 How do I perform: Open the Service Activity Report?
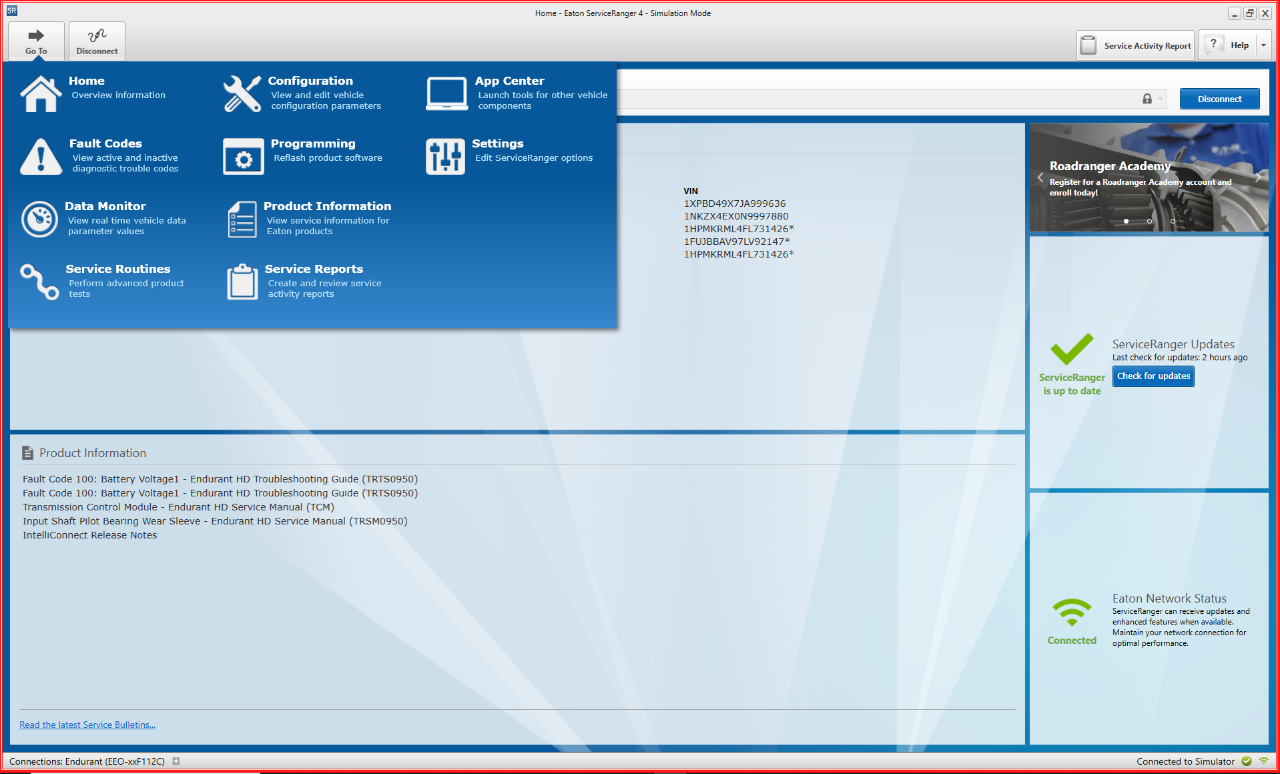[x=1135, y=46]
